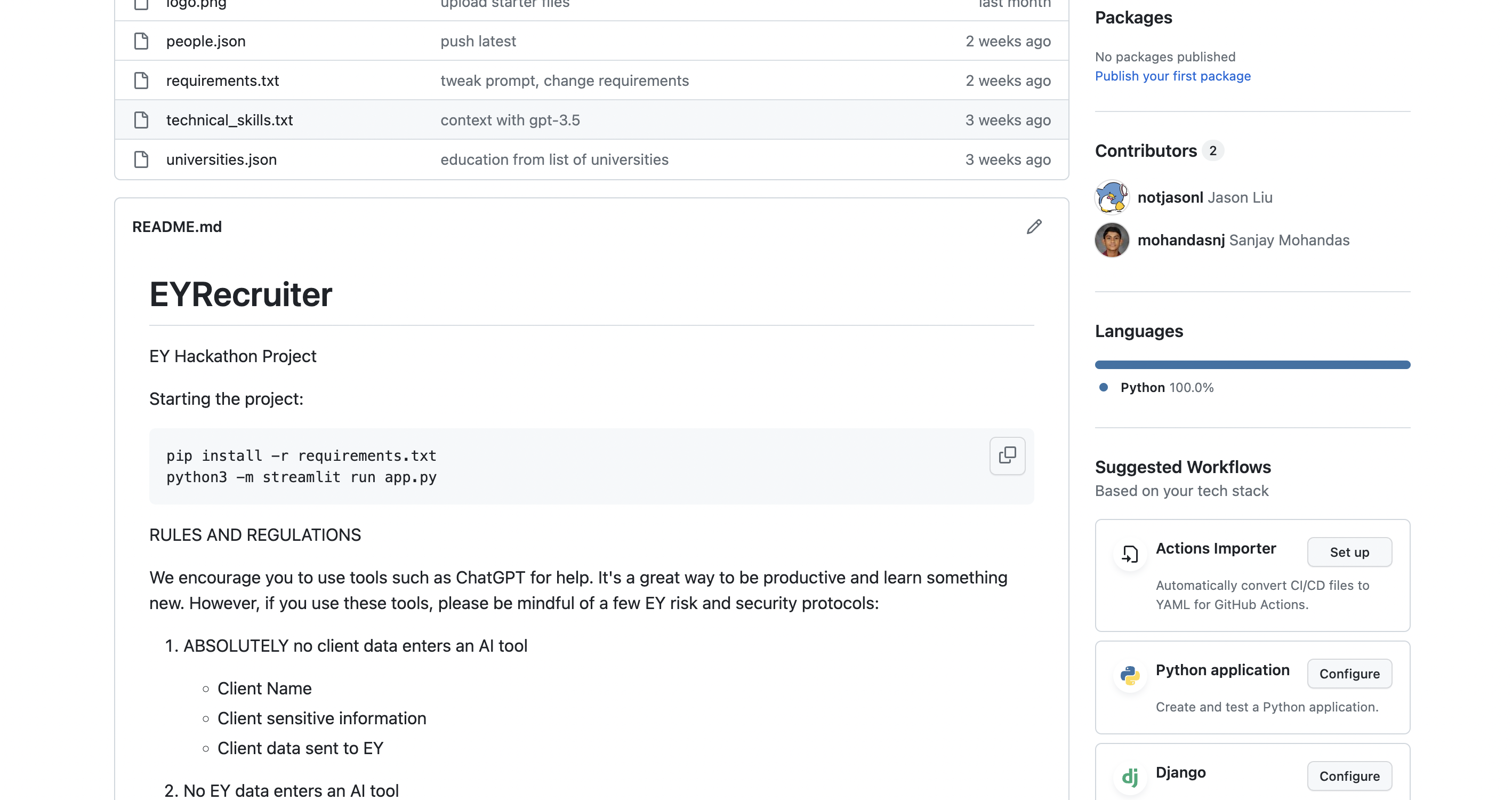
Task: Click the file icon next to universities.json
Action: click(141, 159)
